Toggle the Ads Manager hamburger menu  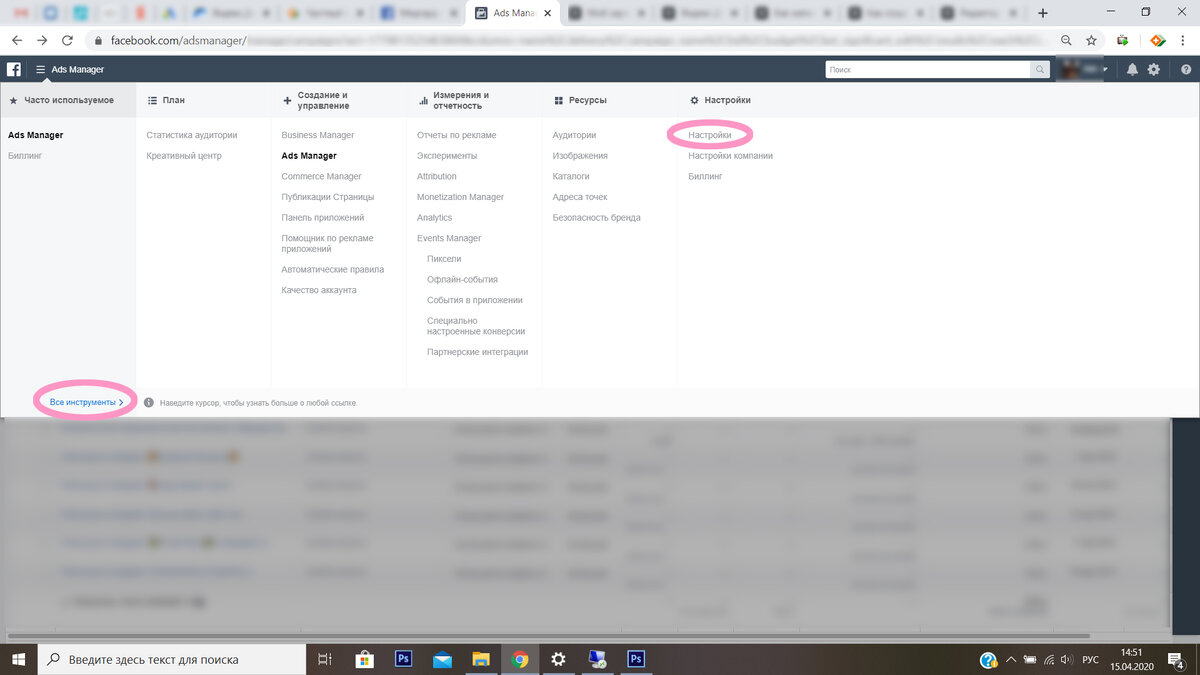pos(40,70)
